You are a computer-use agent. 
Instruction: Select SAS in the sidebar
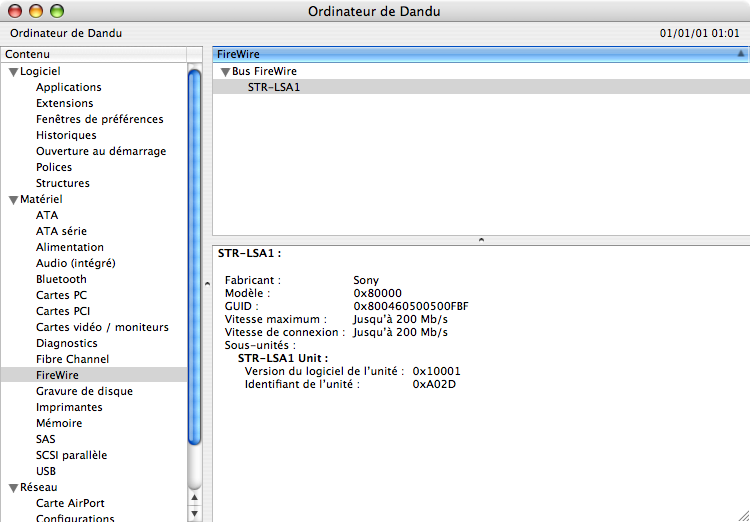pyautogui.click(x=45, y=439)
